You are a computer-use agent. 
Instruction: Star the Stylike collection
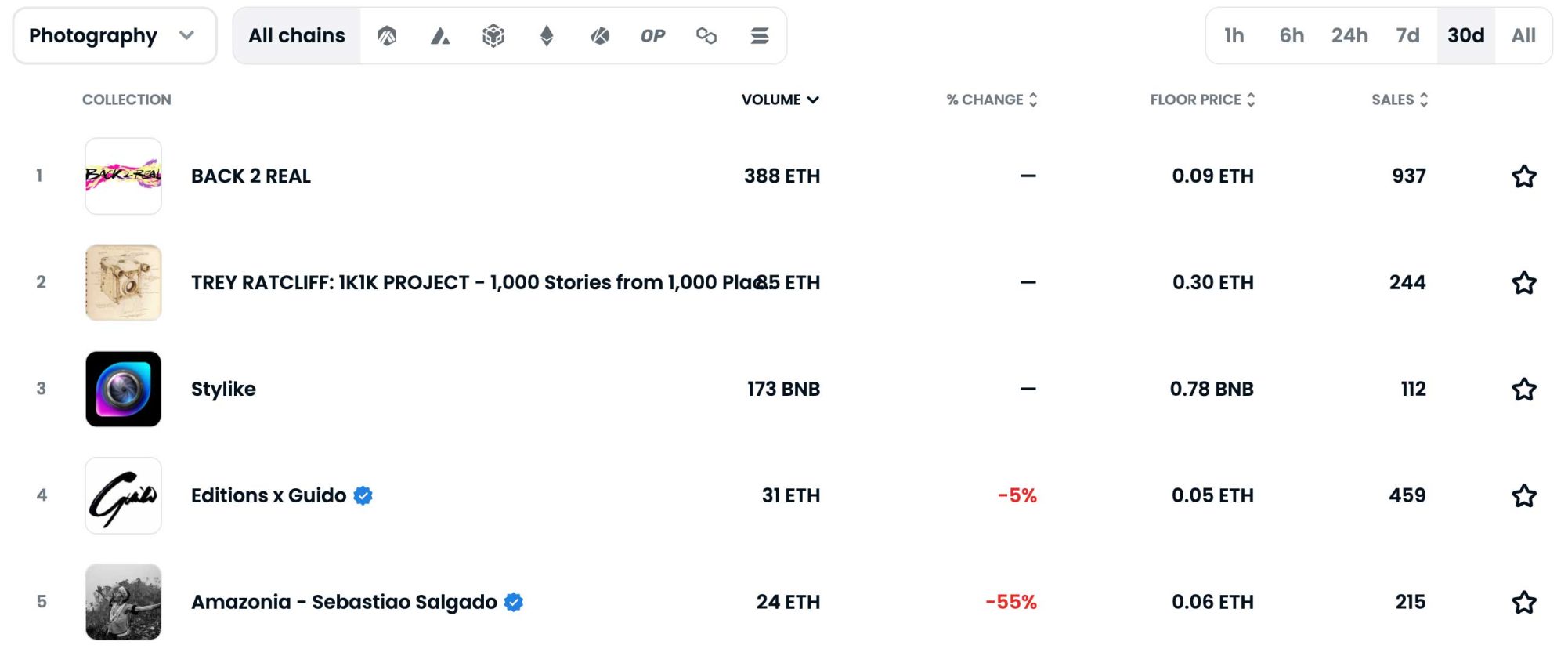(x=1523, y=390)
